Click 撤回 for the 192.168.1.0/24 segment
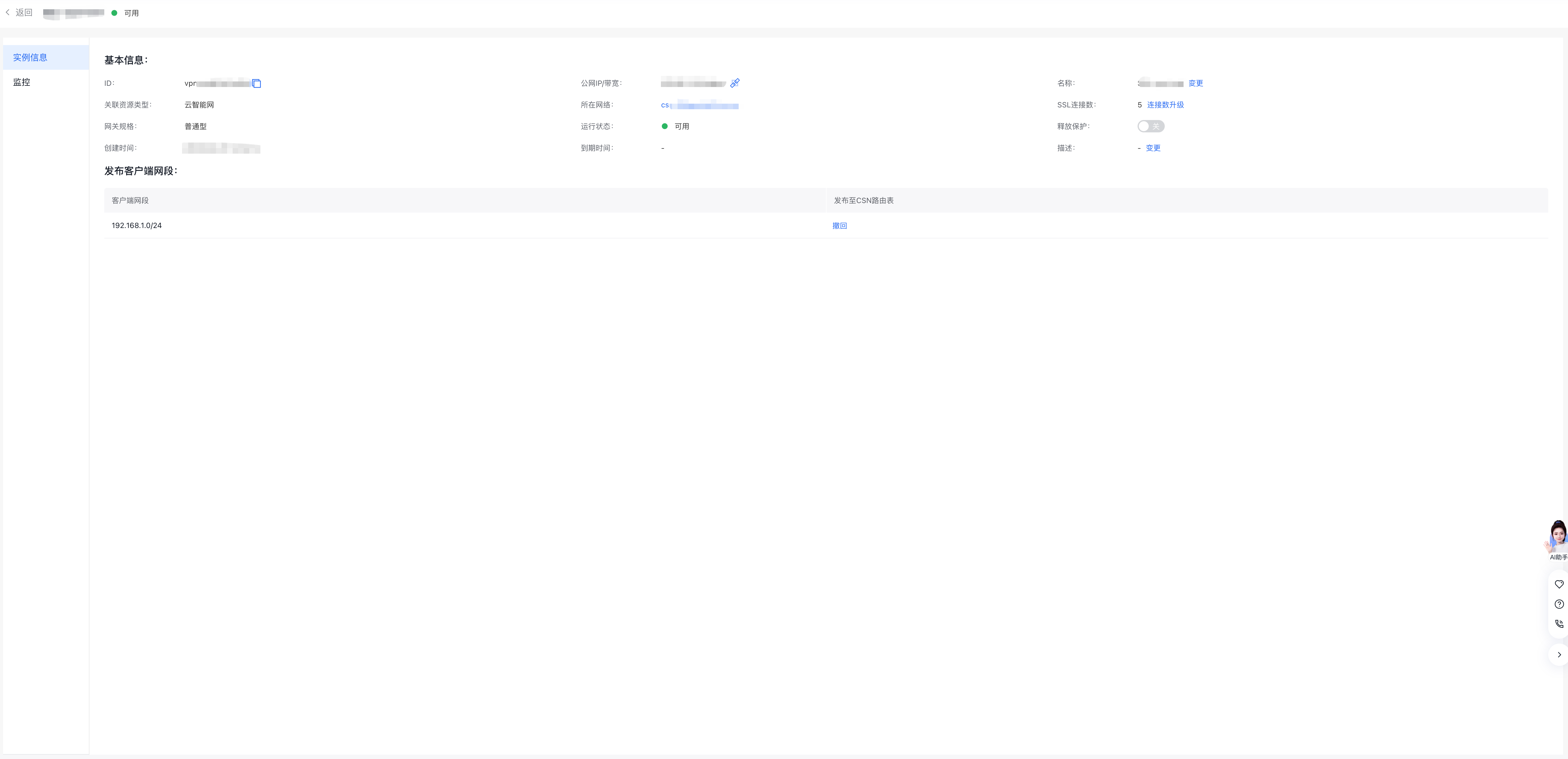 [x=840, y=226]
